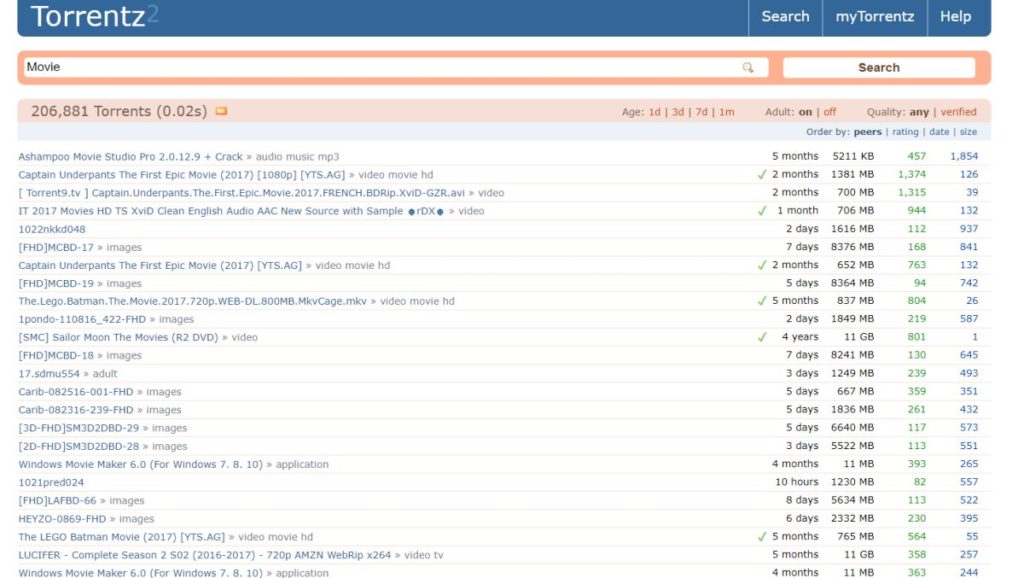Sort results by date

coord(939,131)
